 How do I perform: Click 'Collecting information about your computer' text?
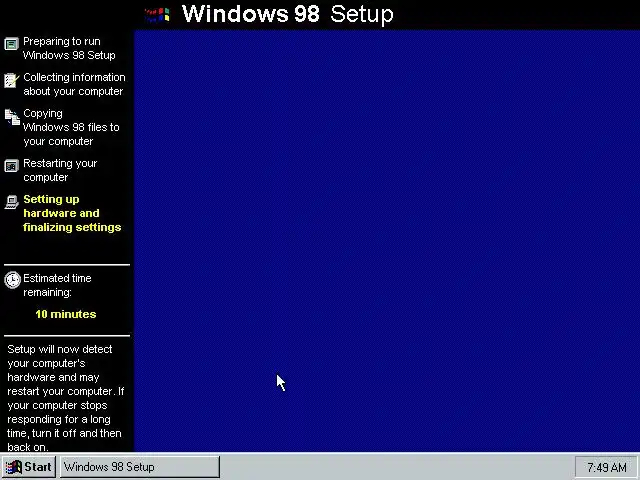click(x=74, y=84)
